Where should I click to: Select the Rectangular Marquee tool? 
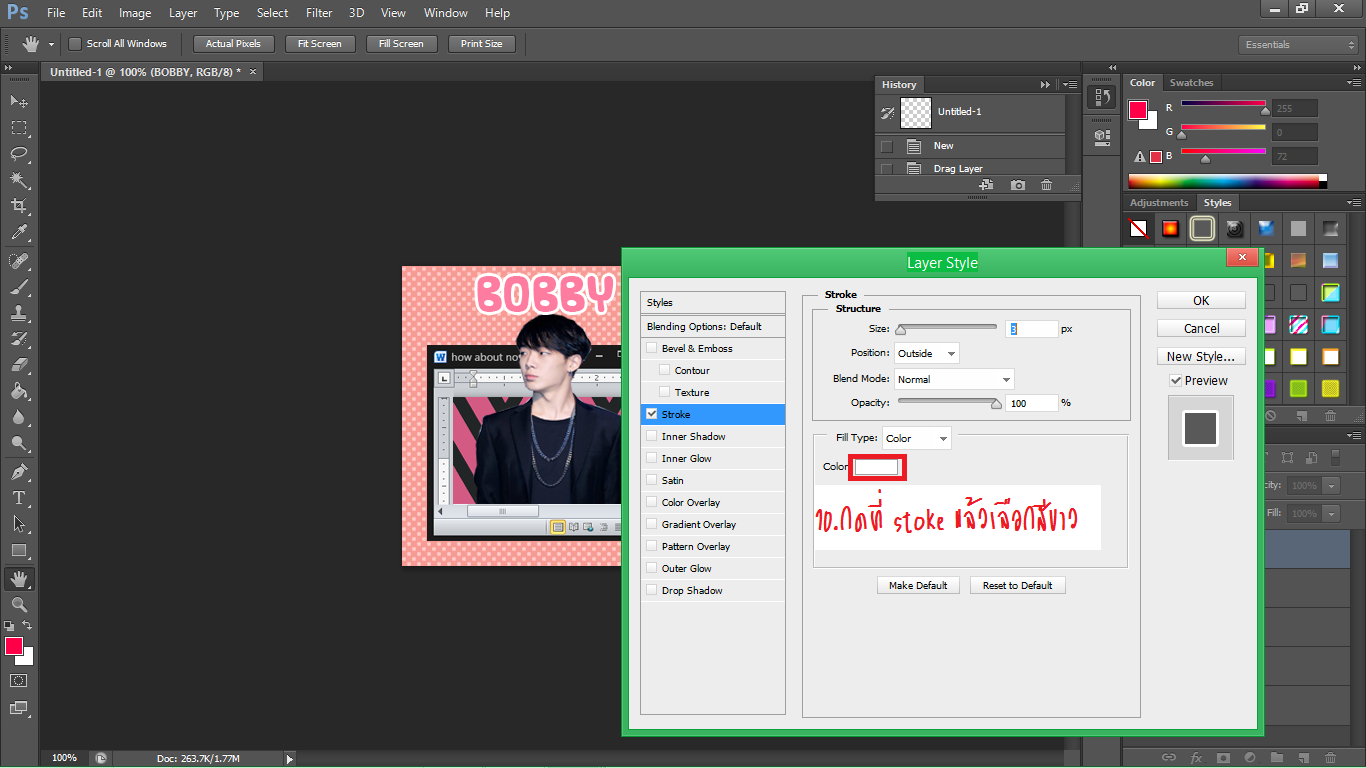(x=19, y=128)
